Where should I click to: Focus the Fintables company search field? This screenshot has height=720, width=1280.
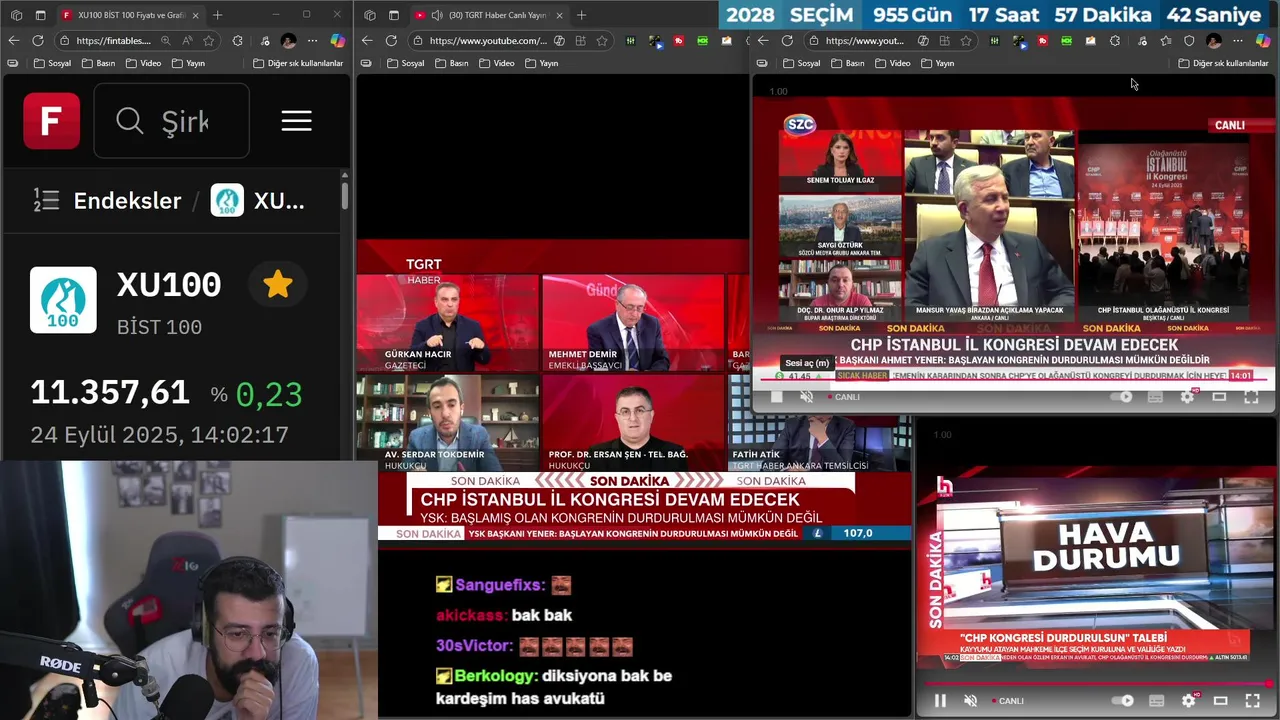[x=171, y=121]
